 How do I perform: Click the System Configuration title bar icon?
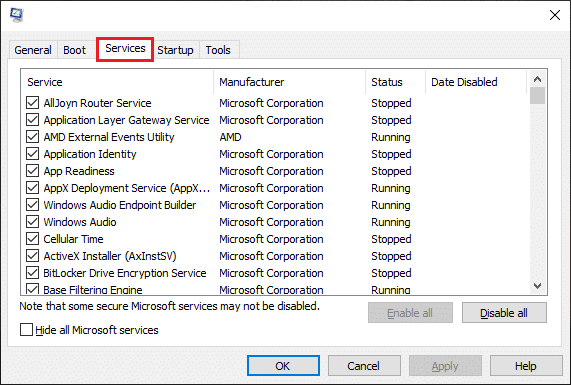(16, 15)
